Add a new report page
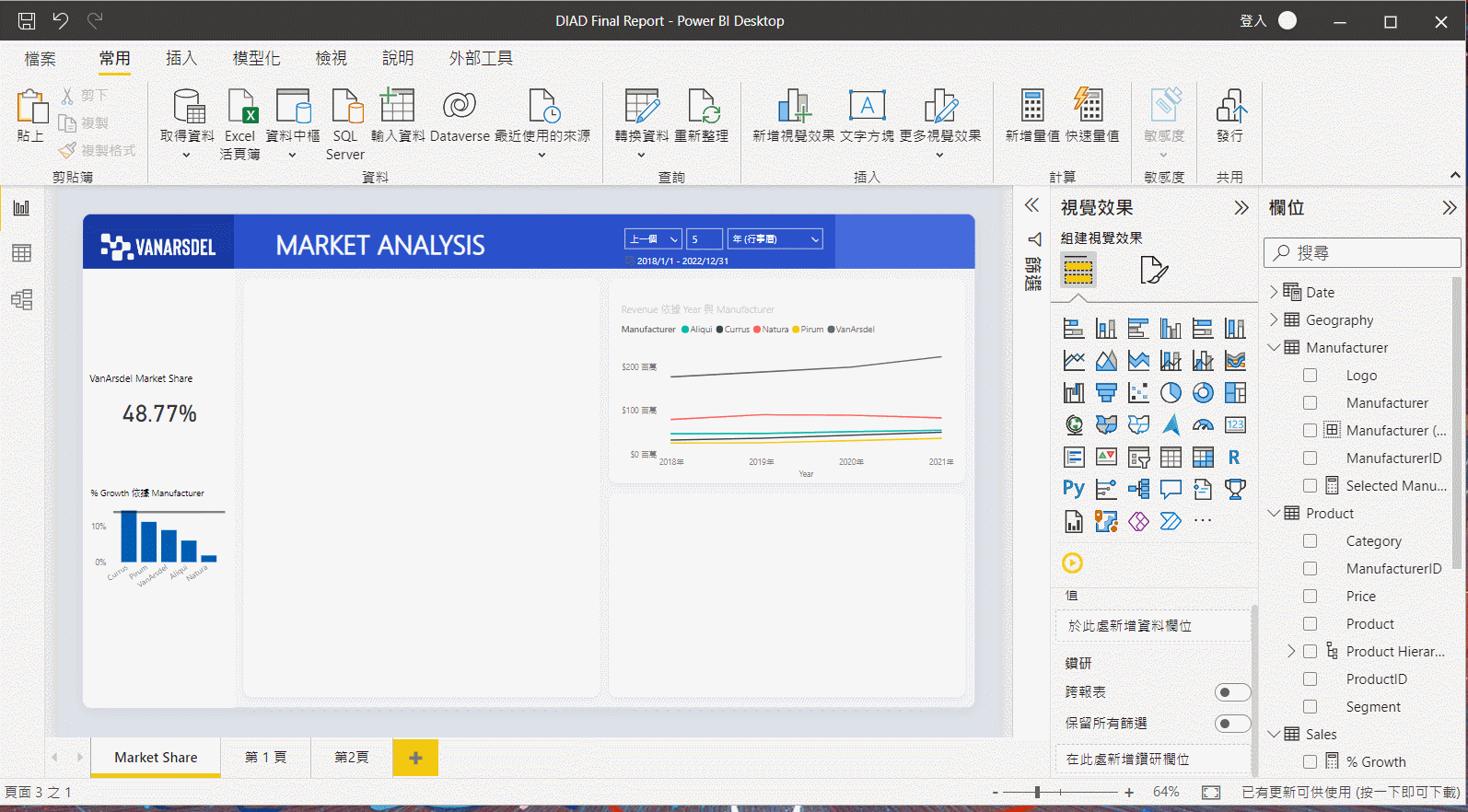 click(415, 758)
